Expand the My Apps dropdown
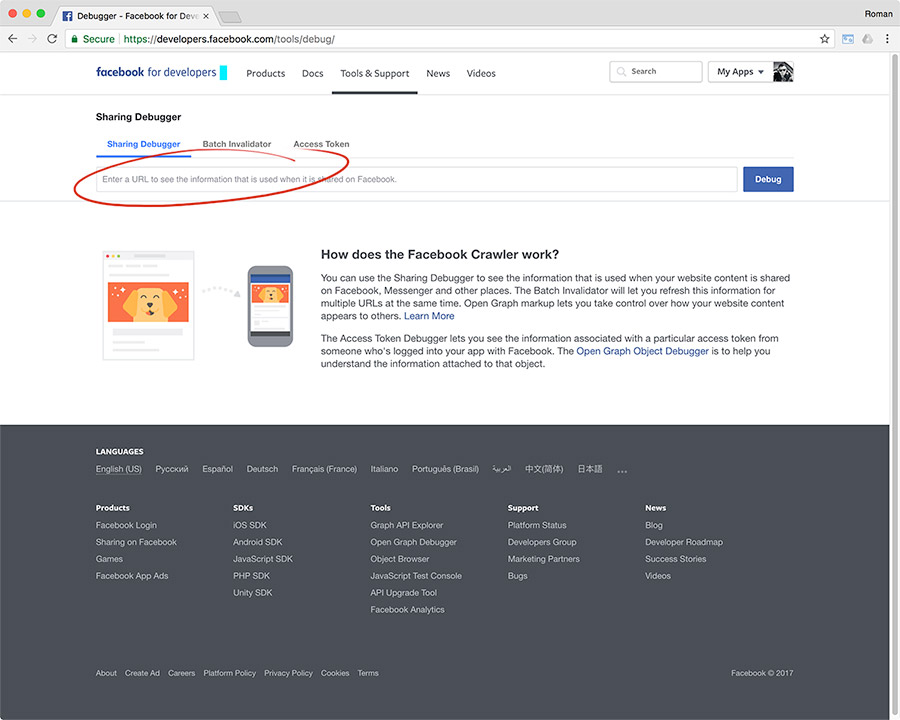This screenshot has width=900, height=720. (x=740, y=72)
